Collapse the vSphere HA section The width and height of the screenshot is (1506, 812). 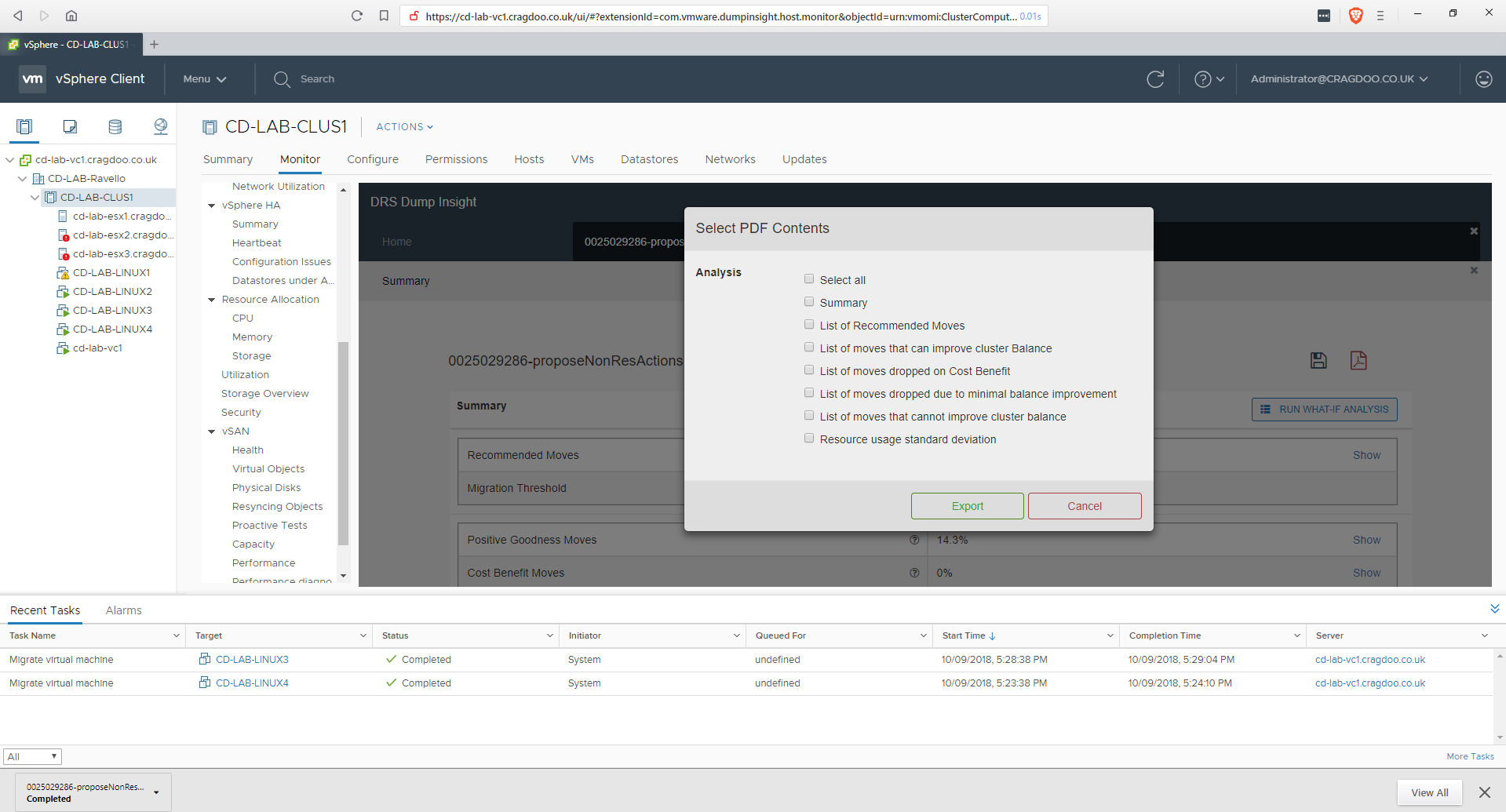click(x=211, y=206)
